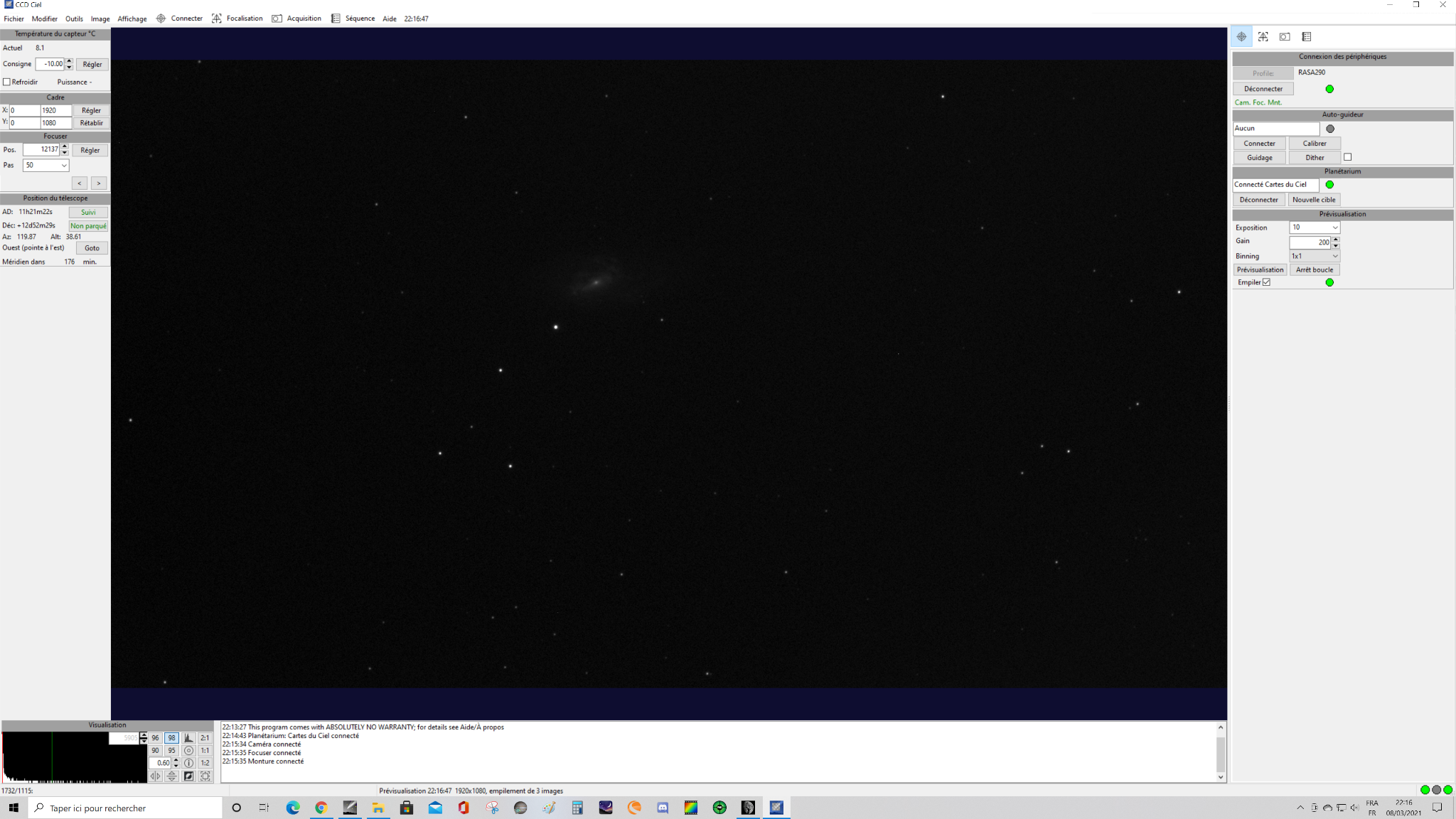The height and width of the screenshot is (819, 1456).
Task: Click the Séquence toolbar icon
Action: pos(336,18)
